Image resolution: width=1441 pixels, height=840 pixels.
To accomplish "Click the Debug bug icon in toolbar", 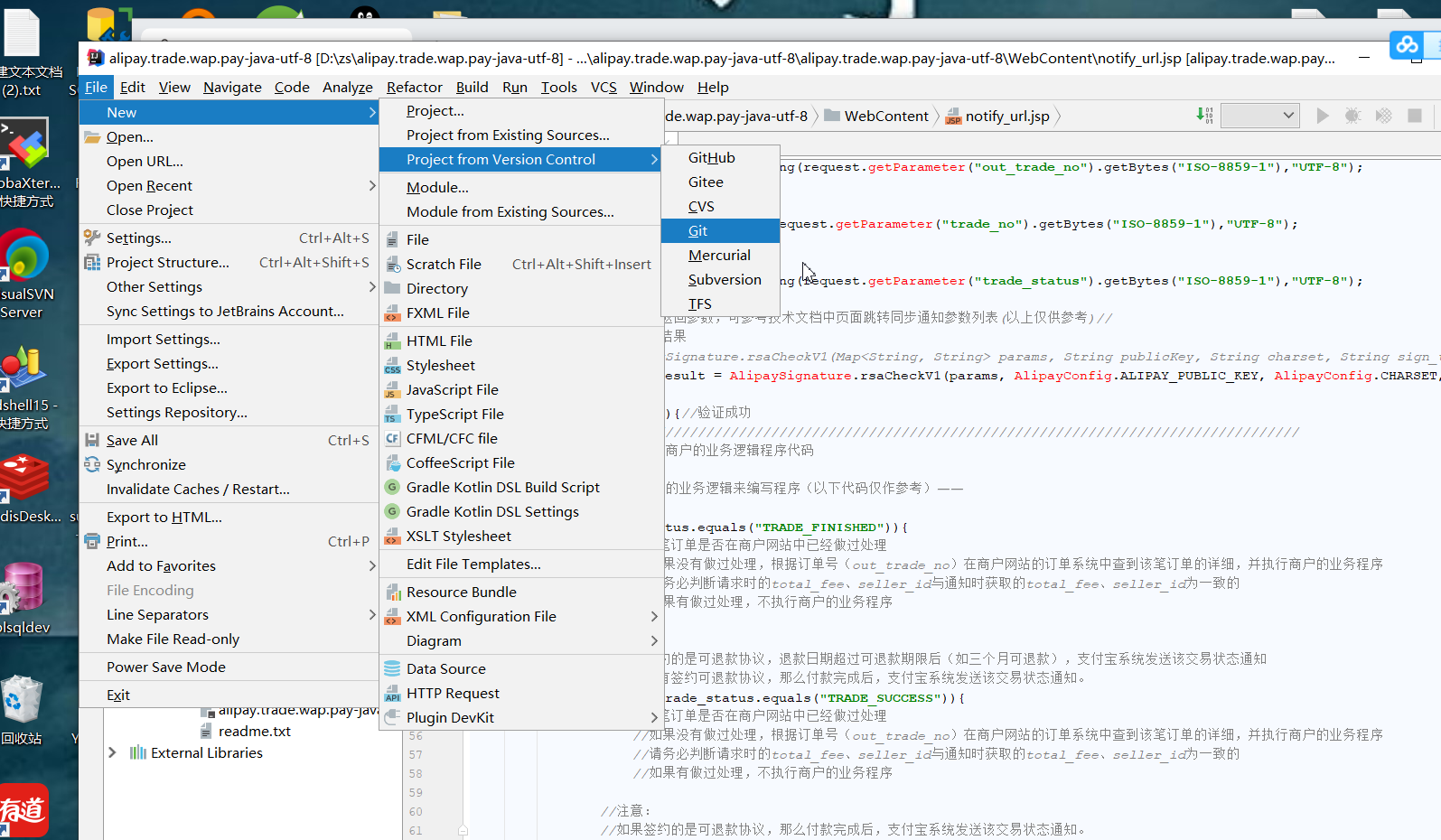I will 1352,116.
